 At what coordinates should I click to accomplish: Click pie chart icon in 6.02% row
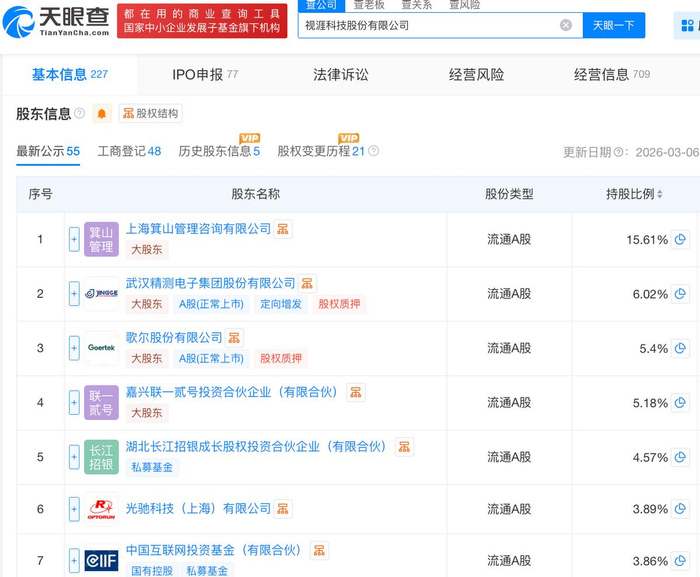(681, 294)
